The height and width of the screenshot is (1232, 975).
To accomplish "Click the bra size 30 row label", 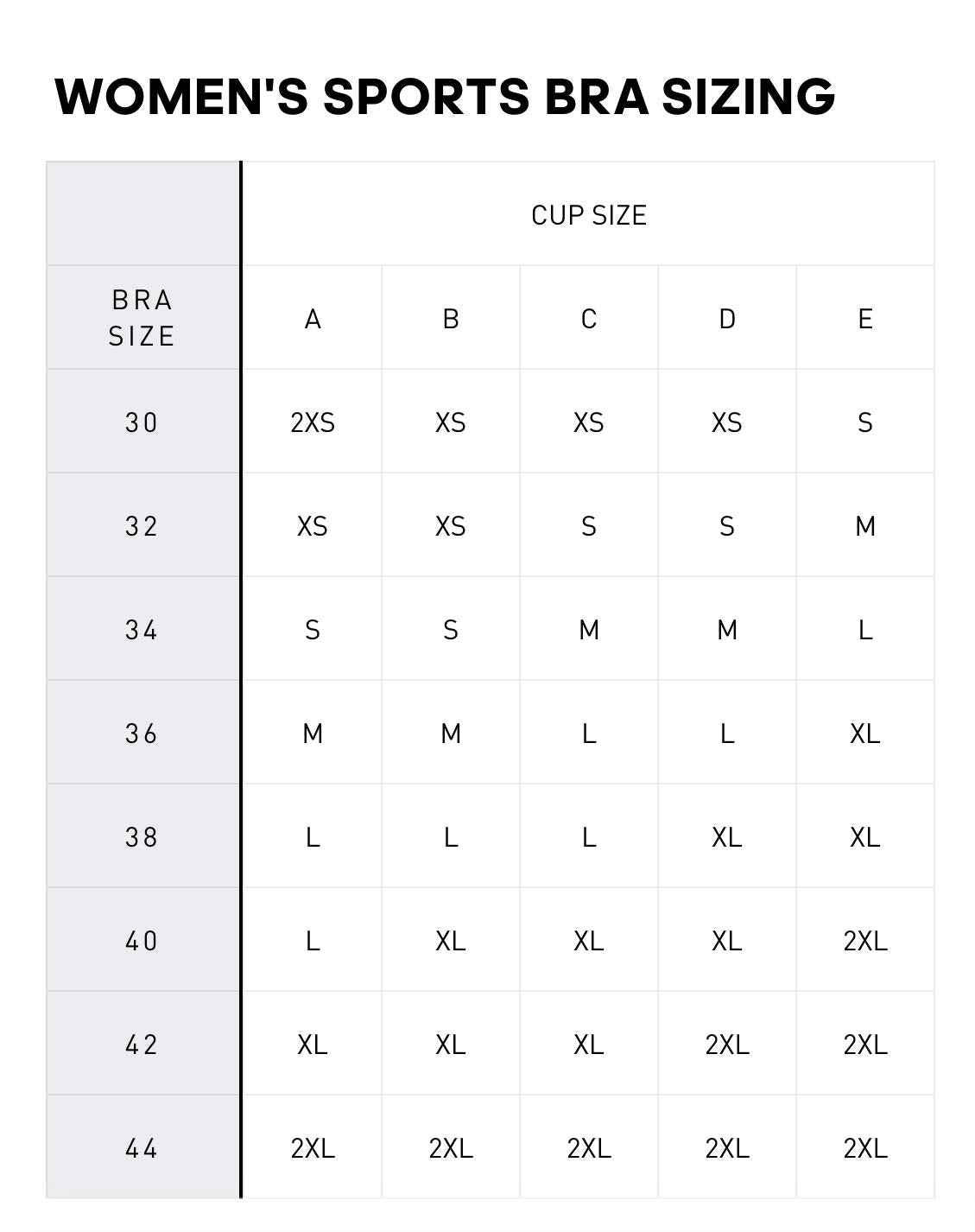I will tap(142, 422).
